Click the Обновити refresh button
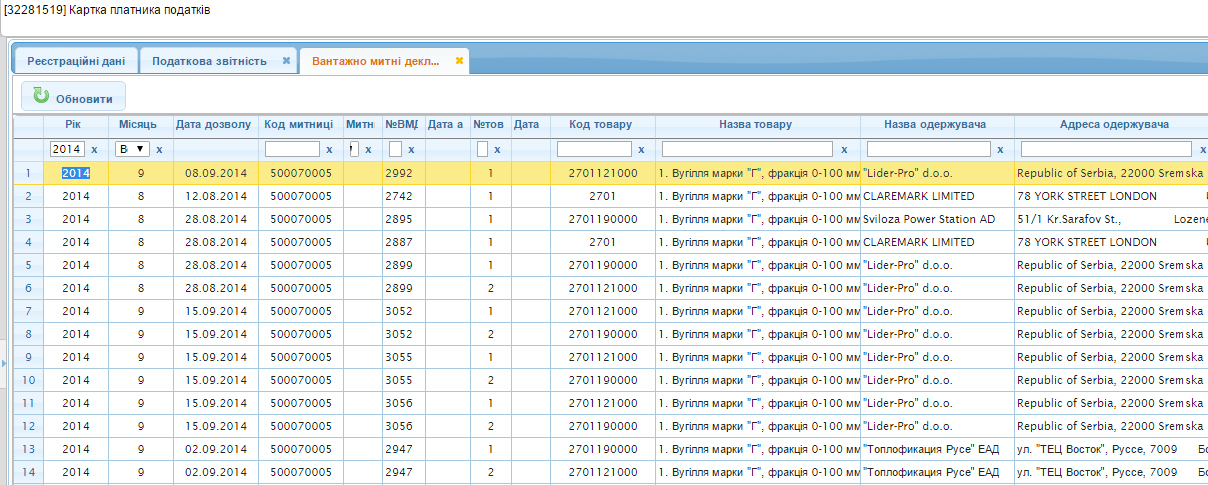This screenshot has width=1208, height=485. (x=74, y=97)
